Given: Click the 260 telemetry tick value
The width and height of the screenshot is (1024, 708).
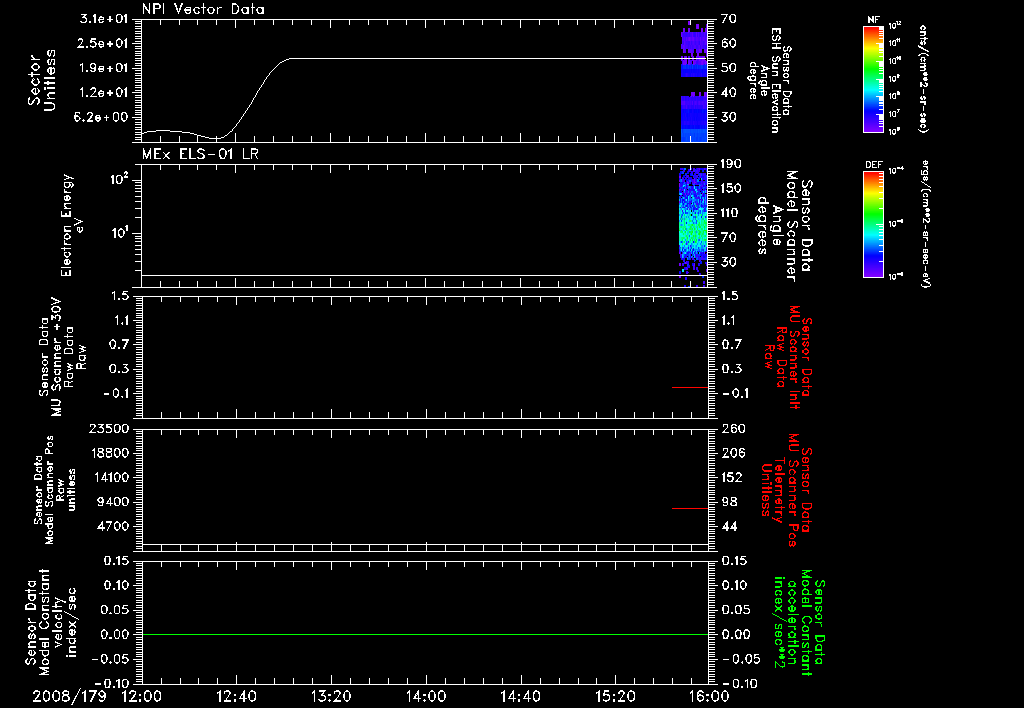Looking at the screenshot, I should [733, 429].
